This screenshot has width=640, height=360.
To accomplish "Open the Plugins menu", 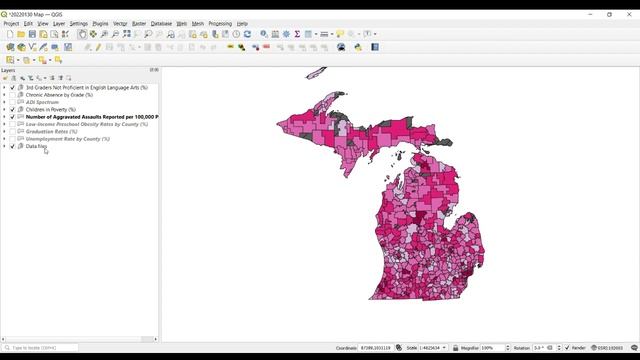I will tap(100, 24).
